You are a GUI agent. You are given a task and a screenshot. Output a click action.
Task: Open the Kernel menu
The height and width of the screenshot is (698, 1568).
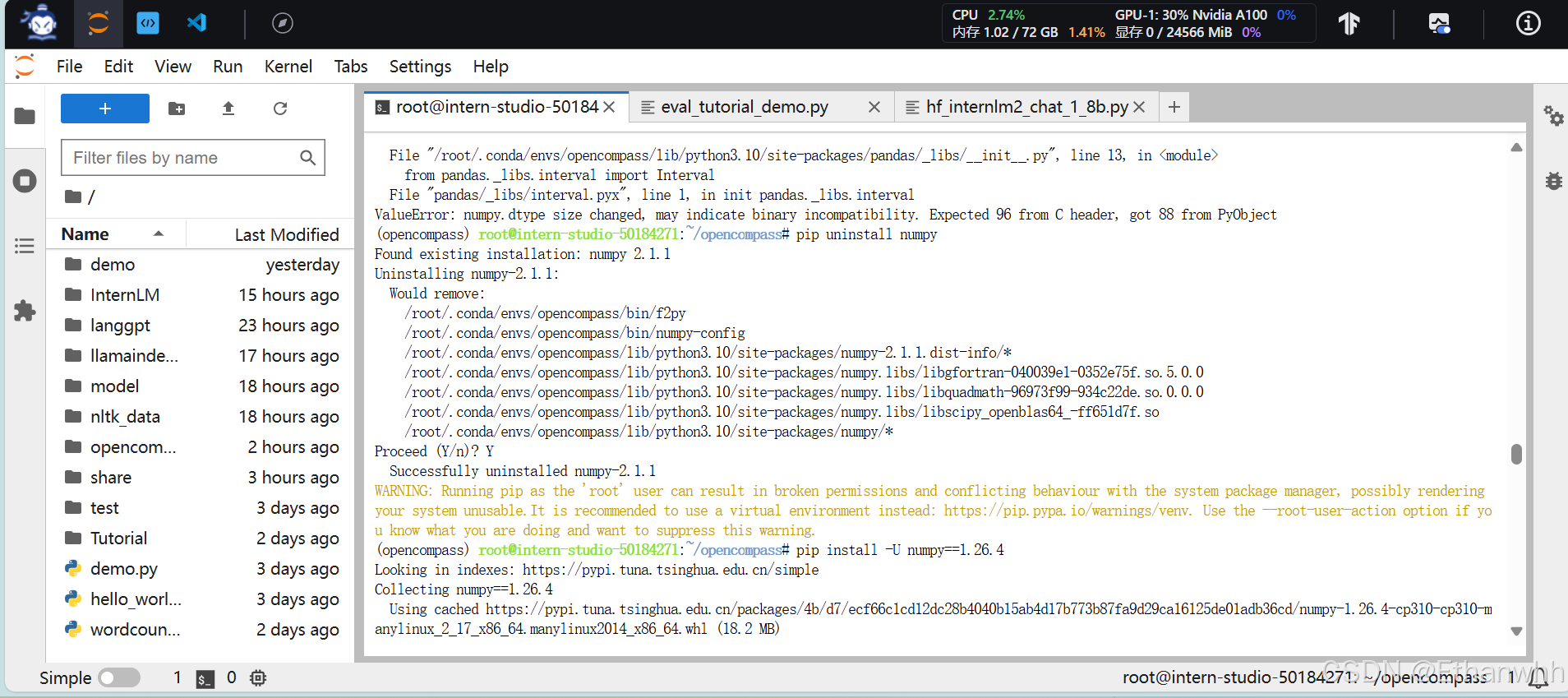click(x=288, y=67)
